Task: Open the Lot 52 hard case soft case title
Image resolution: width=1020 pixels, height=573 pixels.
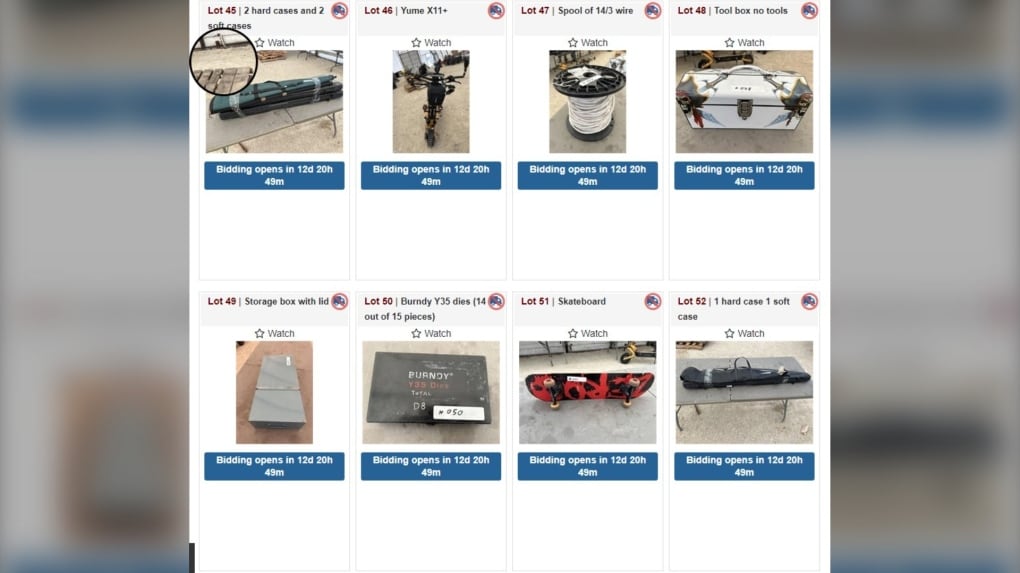Action: click(x=733, y=309)
